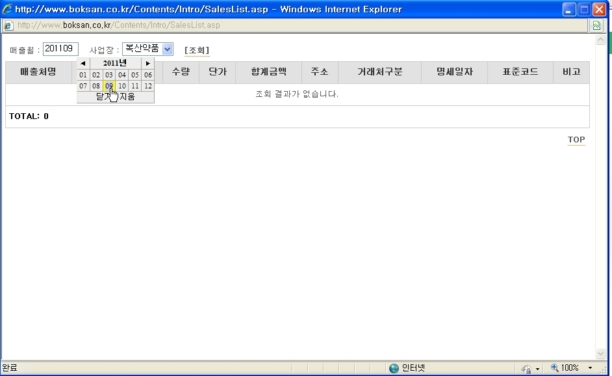The width and height of the screenshot is (612, 376).
Task: Click Internet Explorer logo in title bar
Action: tap(7, 9)
